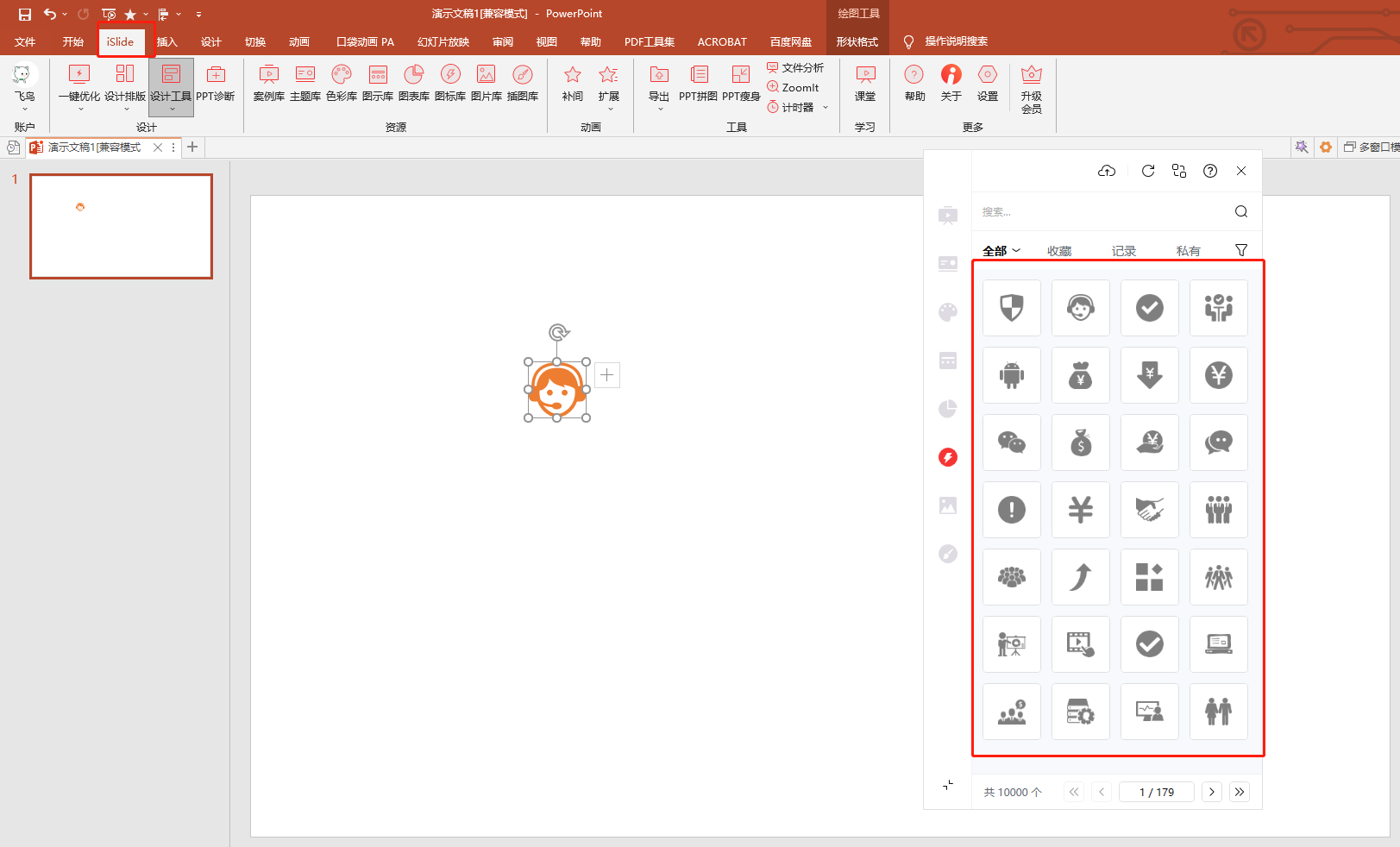This screenshot has height=847, width=1400.
Task: Add a new document tab with the plus button
Action: (192, 147)
